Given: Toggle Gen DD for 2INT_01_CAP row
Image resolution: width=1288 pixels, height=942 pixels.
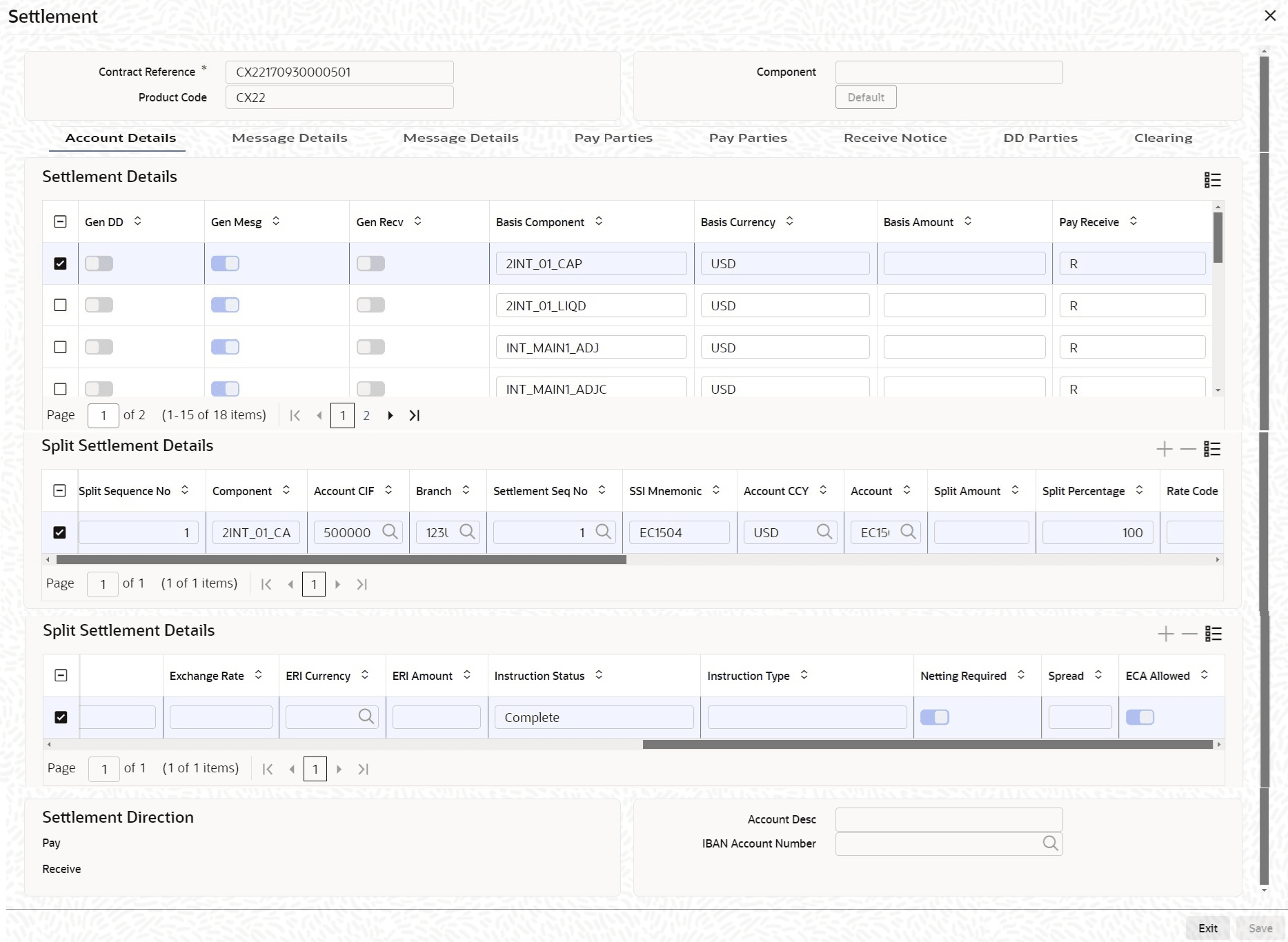Looking at the screenshot, I should coord(99,263).
